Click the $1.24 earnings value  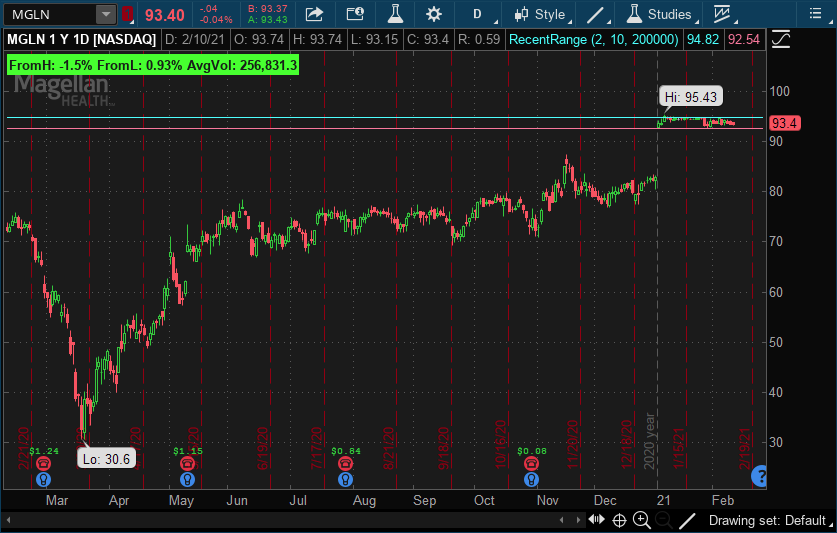[x=44, y=451]
